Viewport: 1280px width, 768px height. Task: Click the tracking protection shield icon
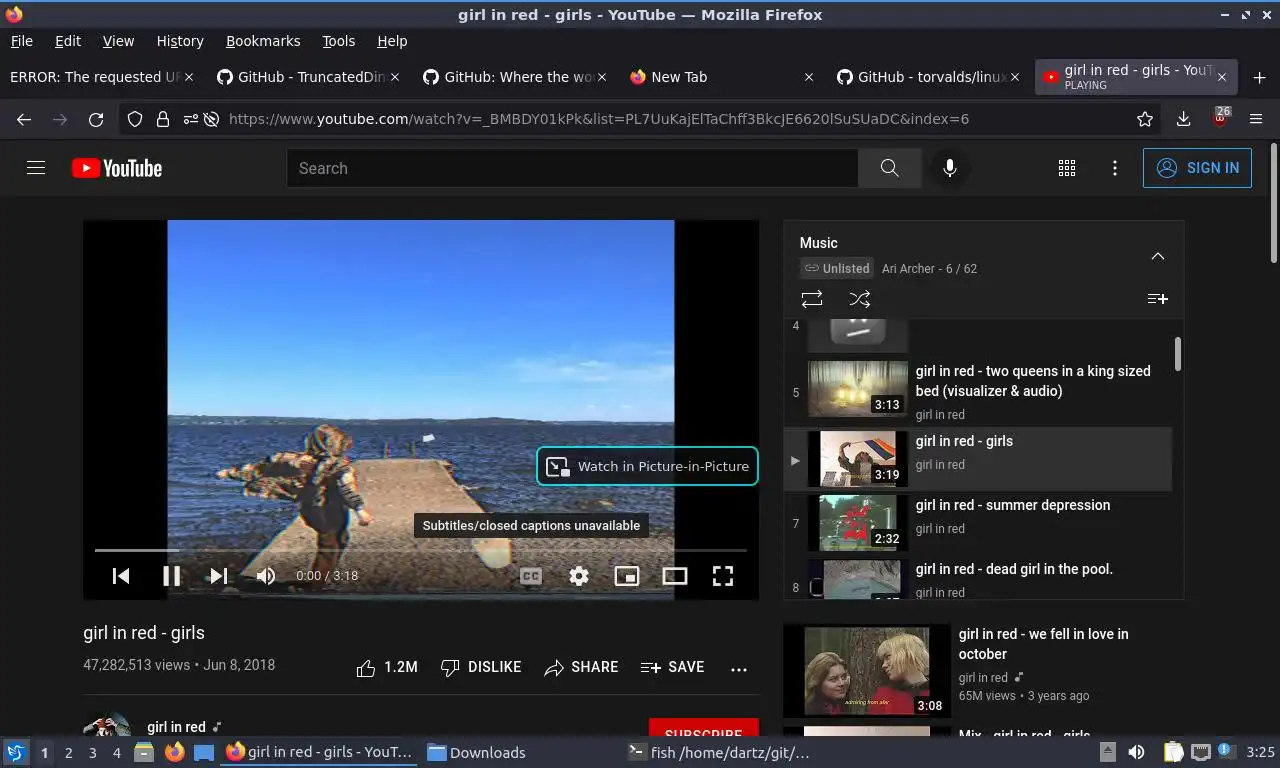click(x=135, y=119)
